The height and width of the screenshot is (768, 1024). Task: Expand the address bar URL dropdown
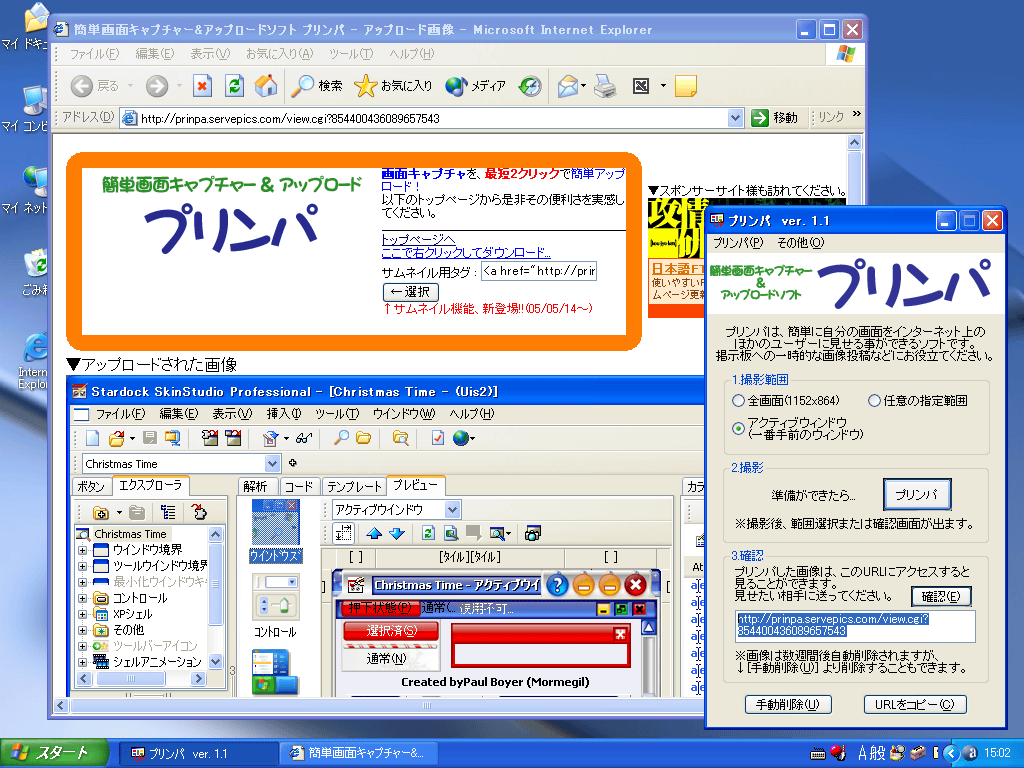click(x=735, y=118)
